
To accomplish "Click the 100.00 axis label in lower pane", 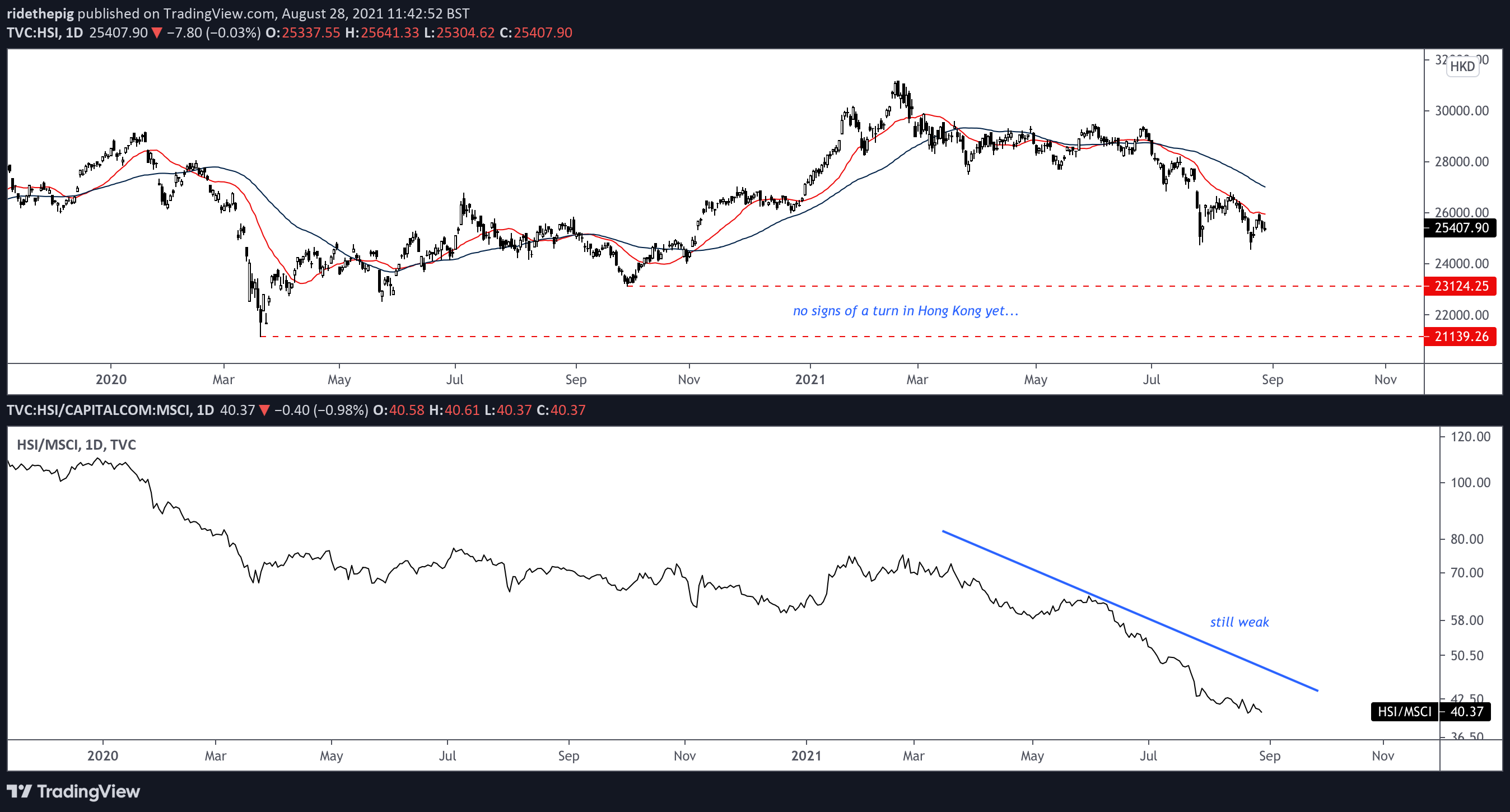I will (1470, 483).
